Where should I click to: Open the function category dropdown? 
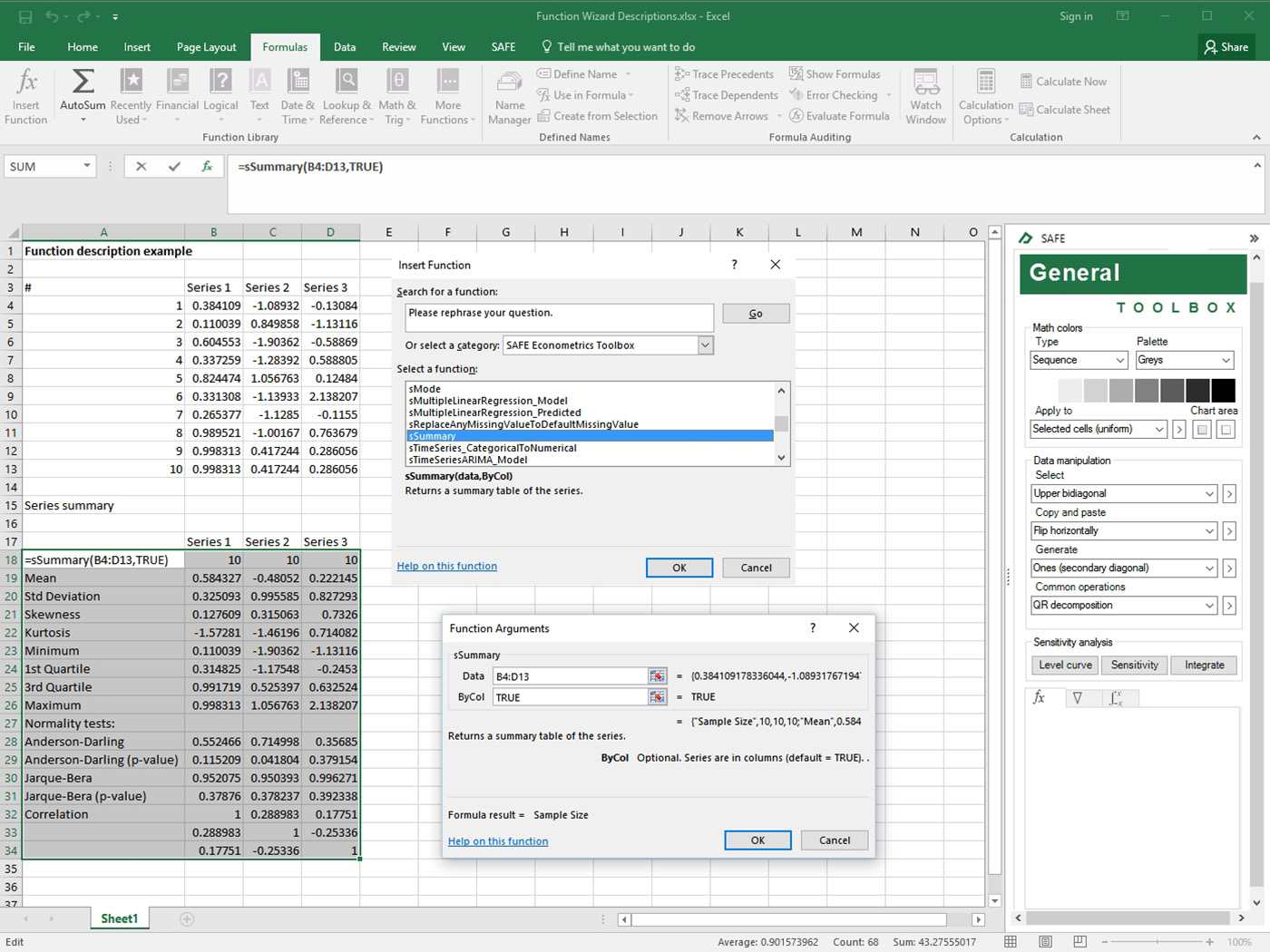pyautogui.click(x=706, y=345)
